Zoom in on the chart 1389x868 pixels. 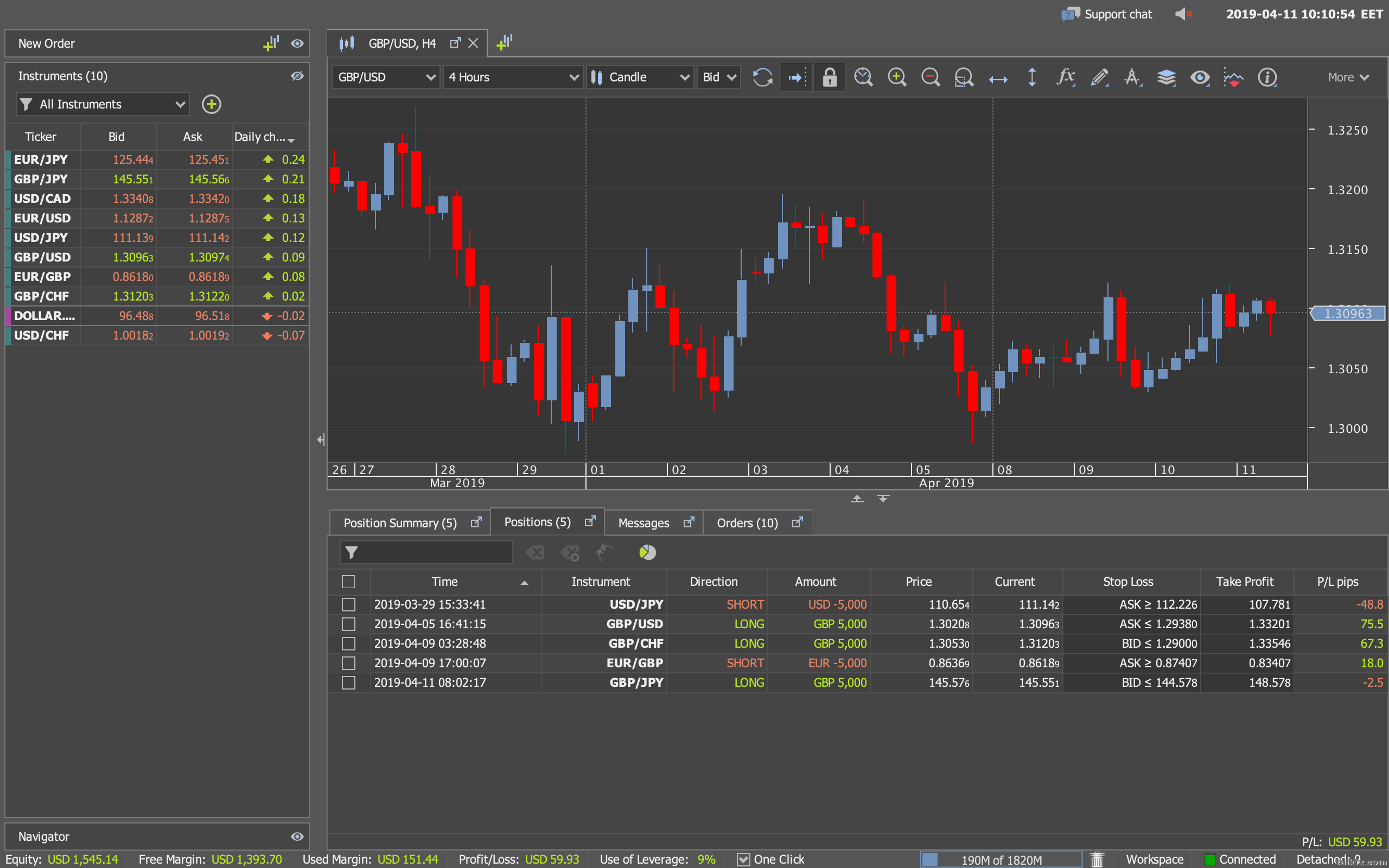[x=896, y=77]
